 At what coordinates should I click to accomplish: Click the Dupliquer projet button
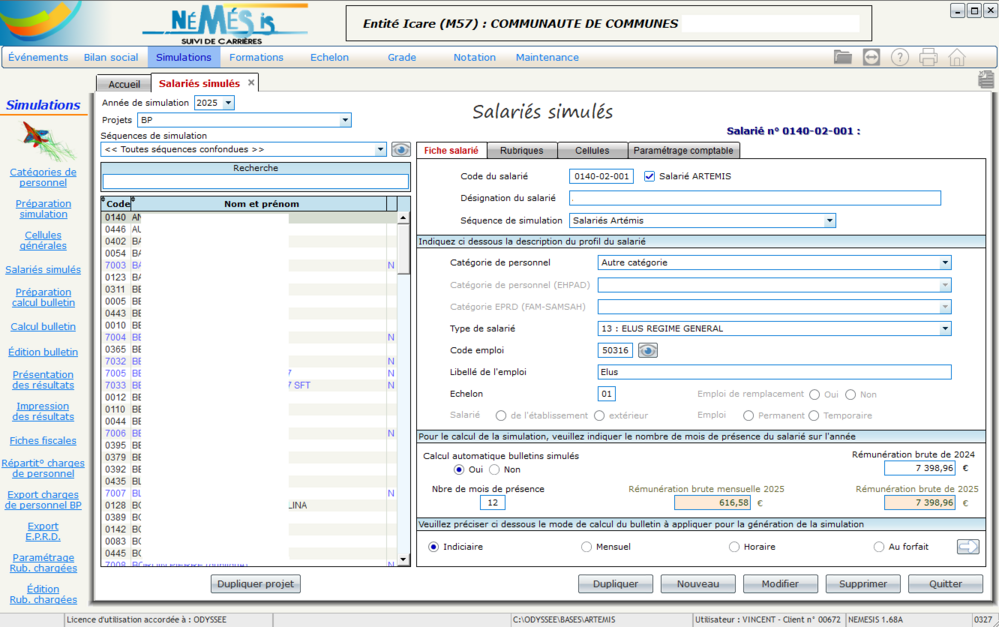(255, 584)
